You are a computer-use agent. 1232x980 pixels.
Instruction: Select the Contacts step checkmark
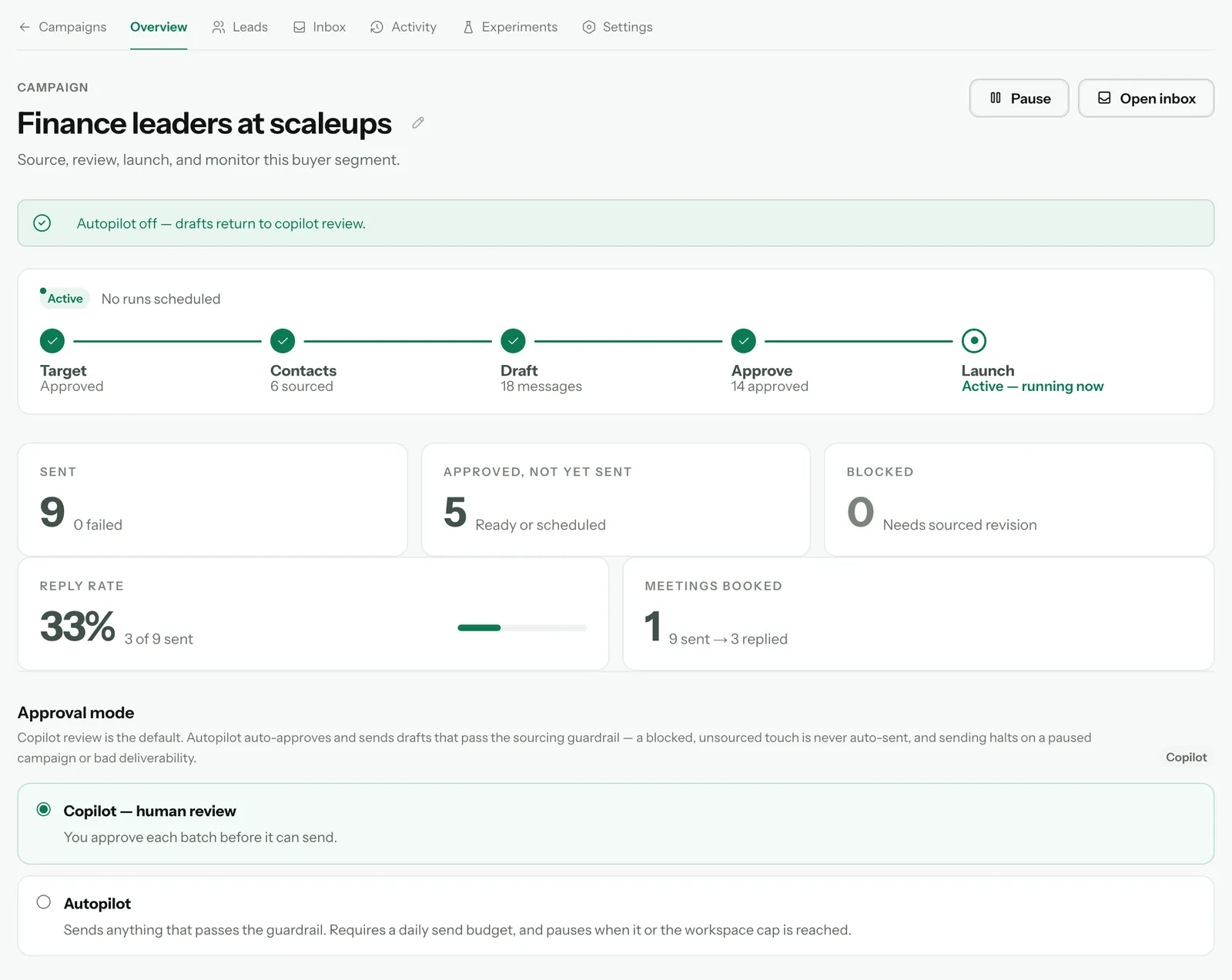tap(283, 340)
